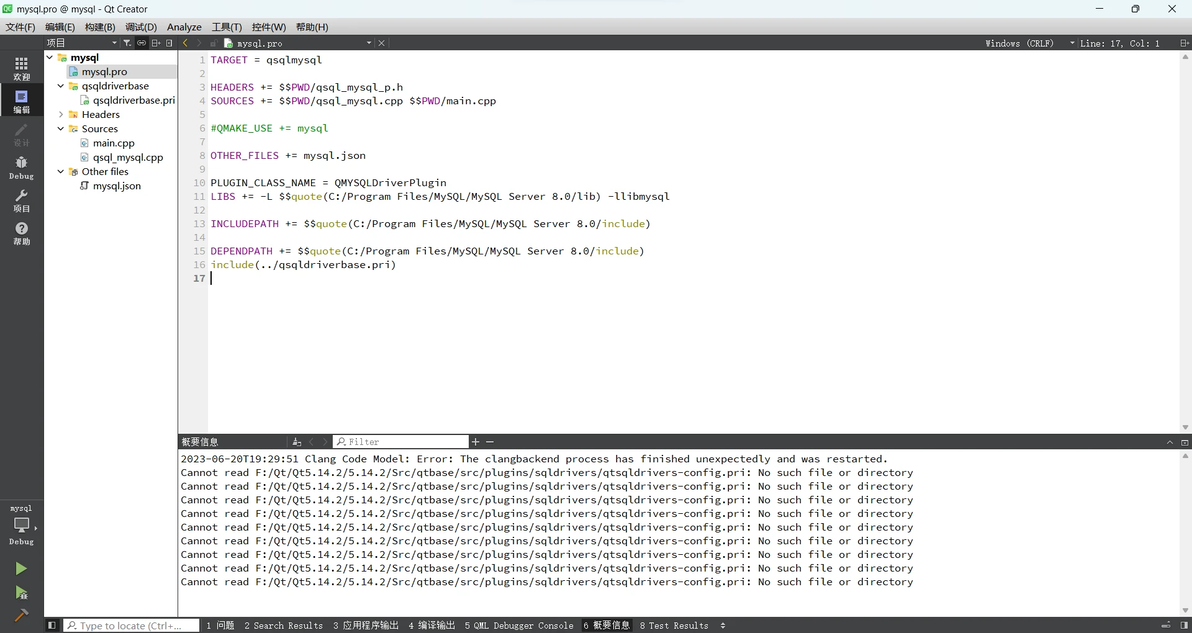Open the Windows (CRLF) line ending dropdown

tap(1029, 43)
